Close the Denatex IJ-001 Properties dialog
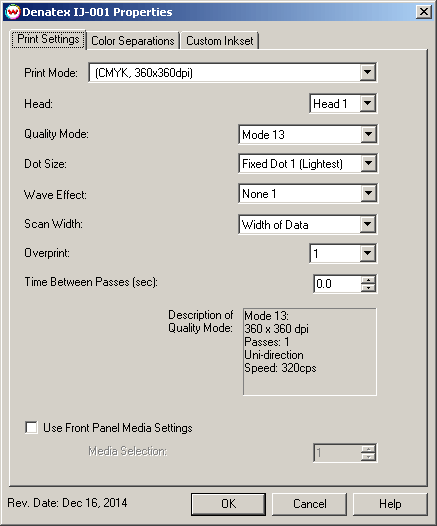The height and width of the screenshot is (526, 437). (x=424, y=12)
